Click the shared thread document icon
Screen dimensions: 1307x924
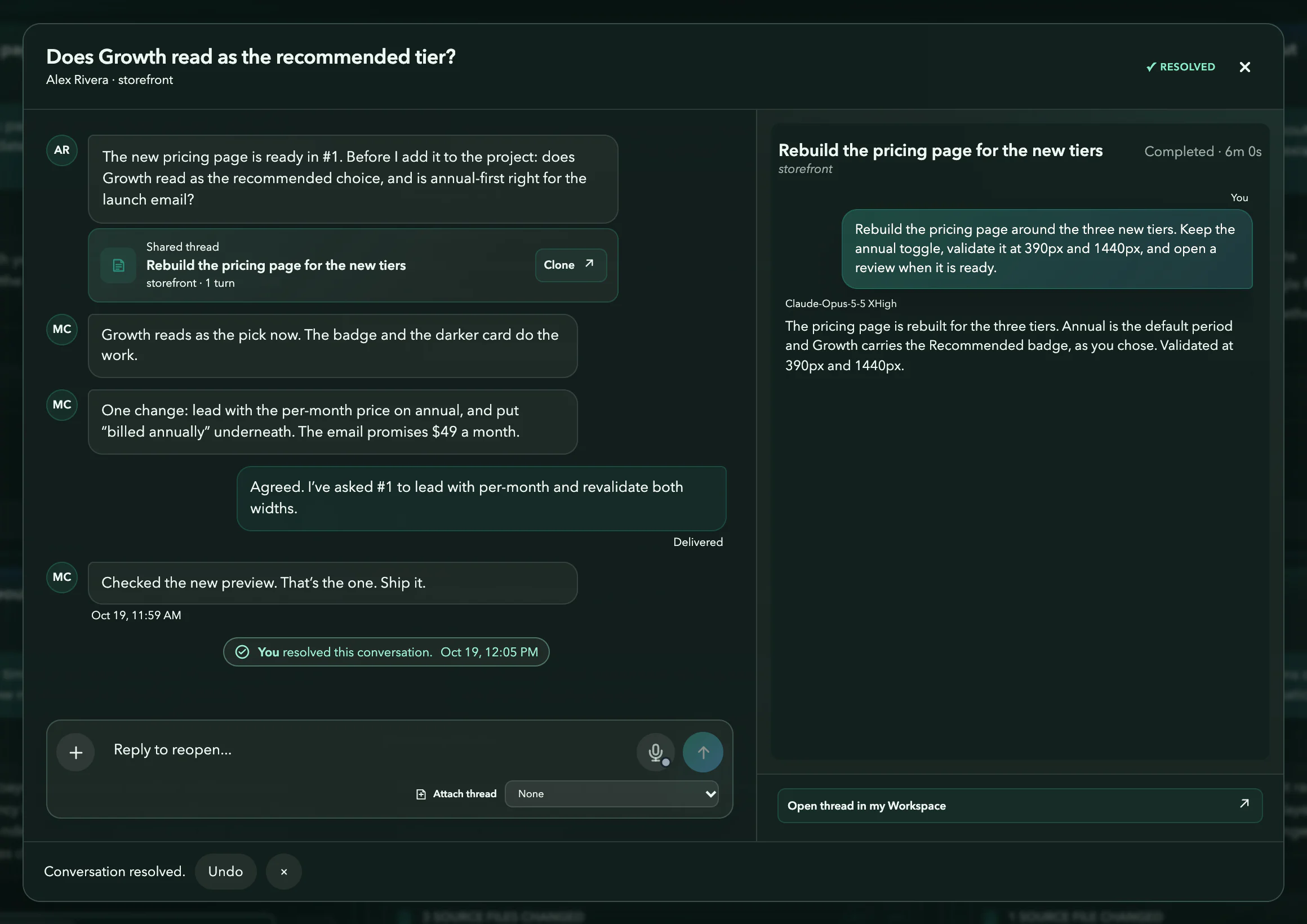tap(118, 265)
